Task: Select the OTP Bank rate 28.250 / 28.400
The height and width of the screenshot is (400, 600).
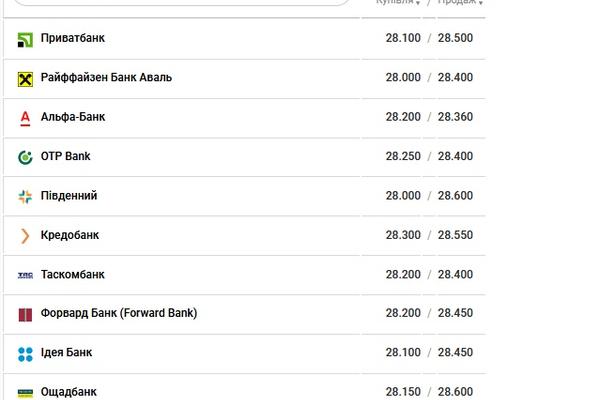Action: click(429, 156)
